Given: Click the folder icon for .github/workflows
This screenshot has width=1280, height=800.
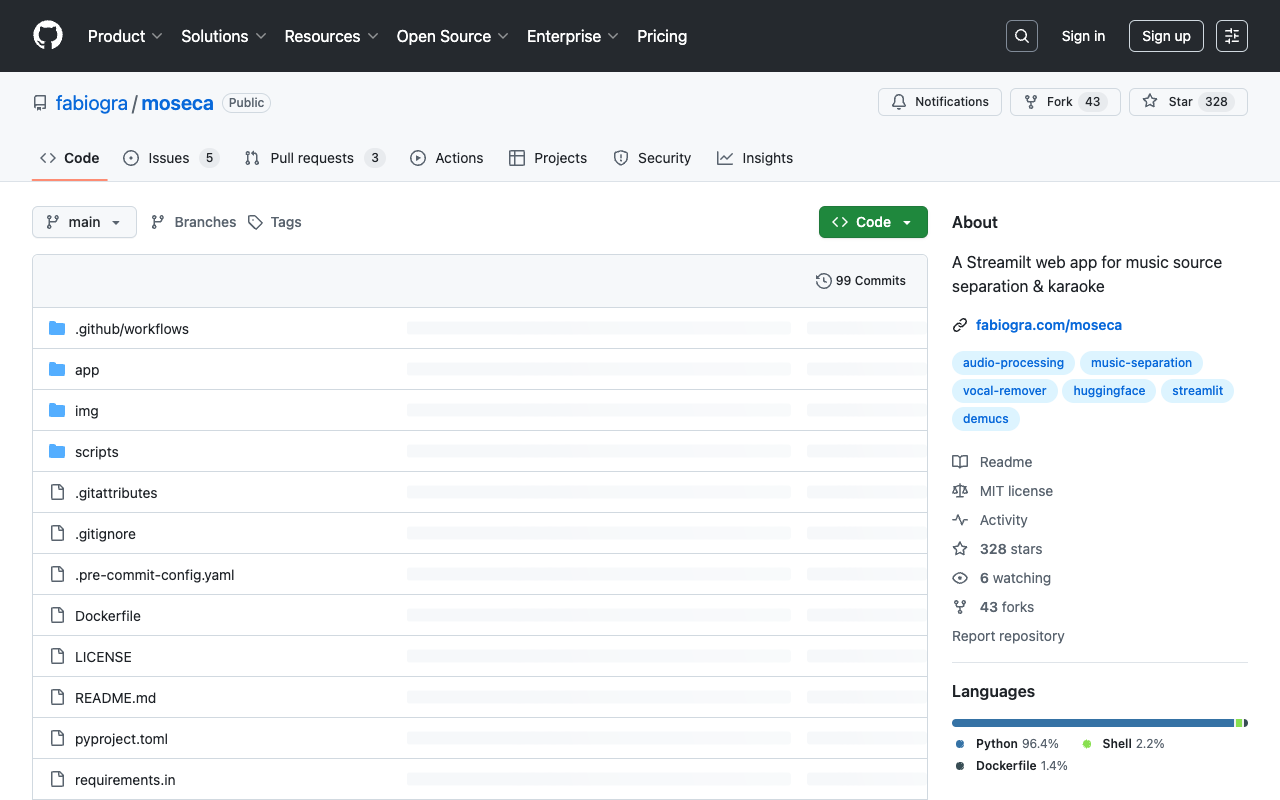Looking at the screenshot, I should tap(57, 329).
